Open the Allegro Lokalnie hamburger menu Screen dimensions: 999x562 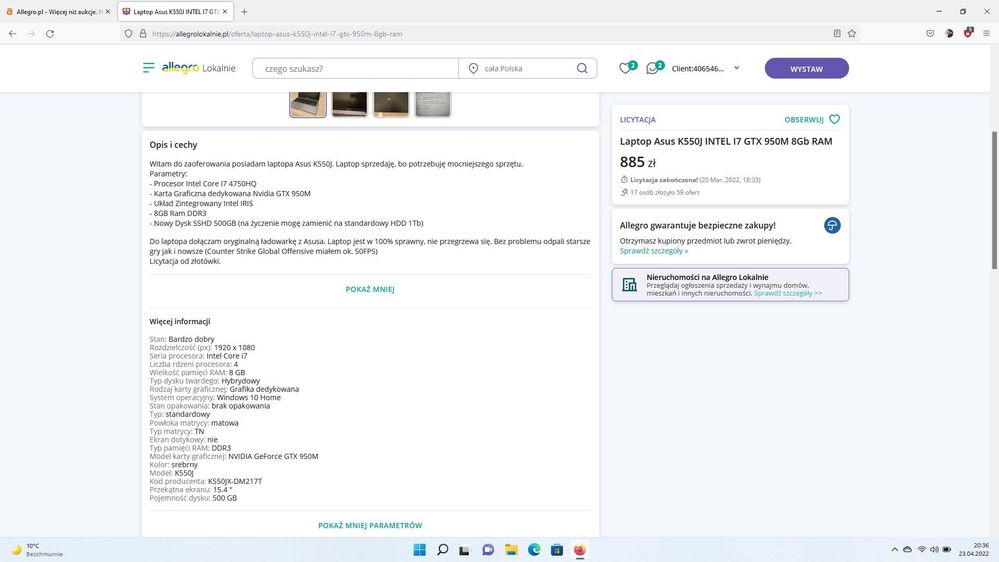148,68
